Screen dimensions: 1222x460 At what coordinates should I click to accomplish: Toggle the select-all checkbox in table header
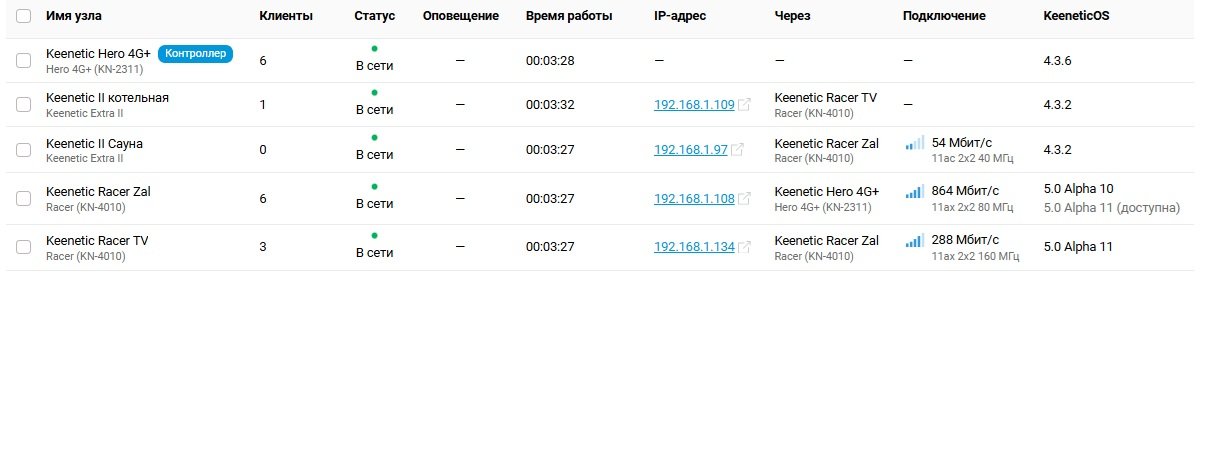[24, 16]
